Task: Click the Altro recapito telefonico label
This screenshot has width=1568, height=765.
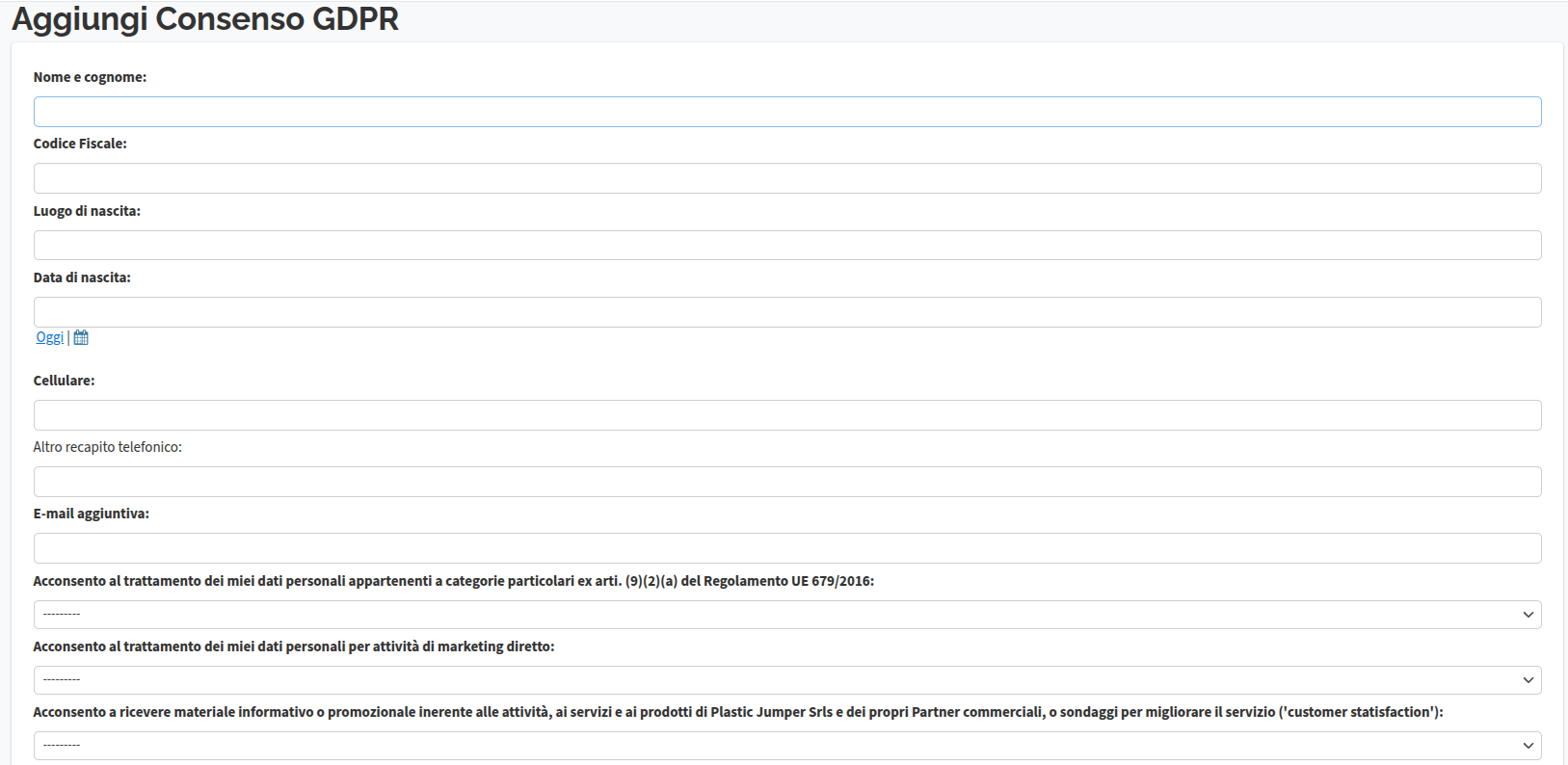Action: 107,447
